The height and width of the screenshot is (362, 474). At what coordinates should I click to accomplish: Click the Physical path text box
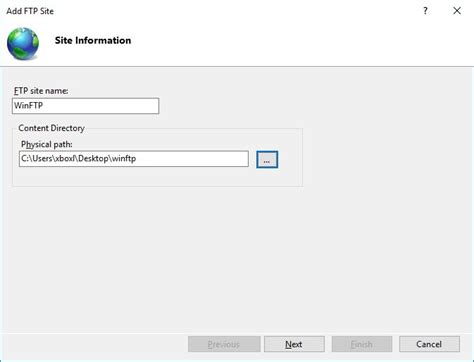click(x=134, y=159)
